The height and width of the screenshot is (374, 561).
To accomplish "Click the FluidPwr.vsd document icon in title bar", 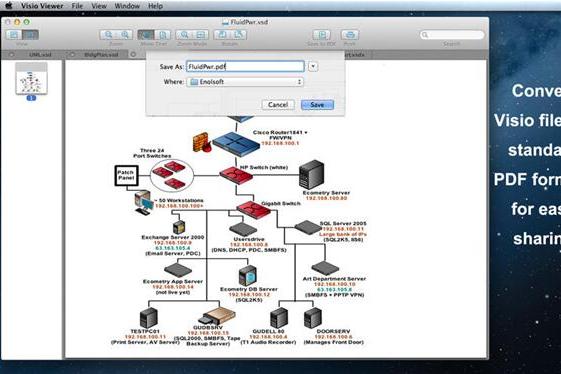I will click(225, 22).
